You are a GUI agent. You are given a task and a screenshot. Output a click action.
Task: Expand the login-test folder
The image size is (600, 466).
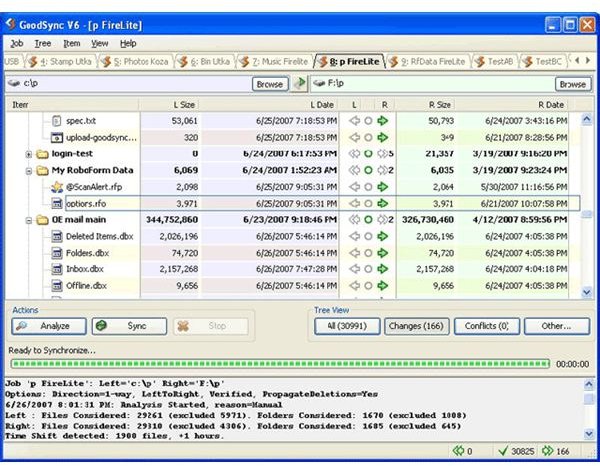pos(29,154)
